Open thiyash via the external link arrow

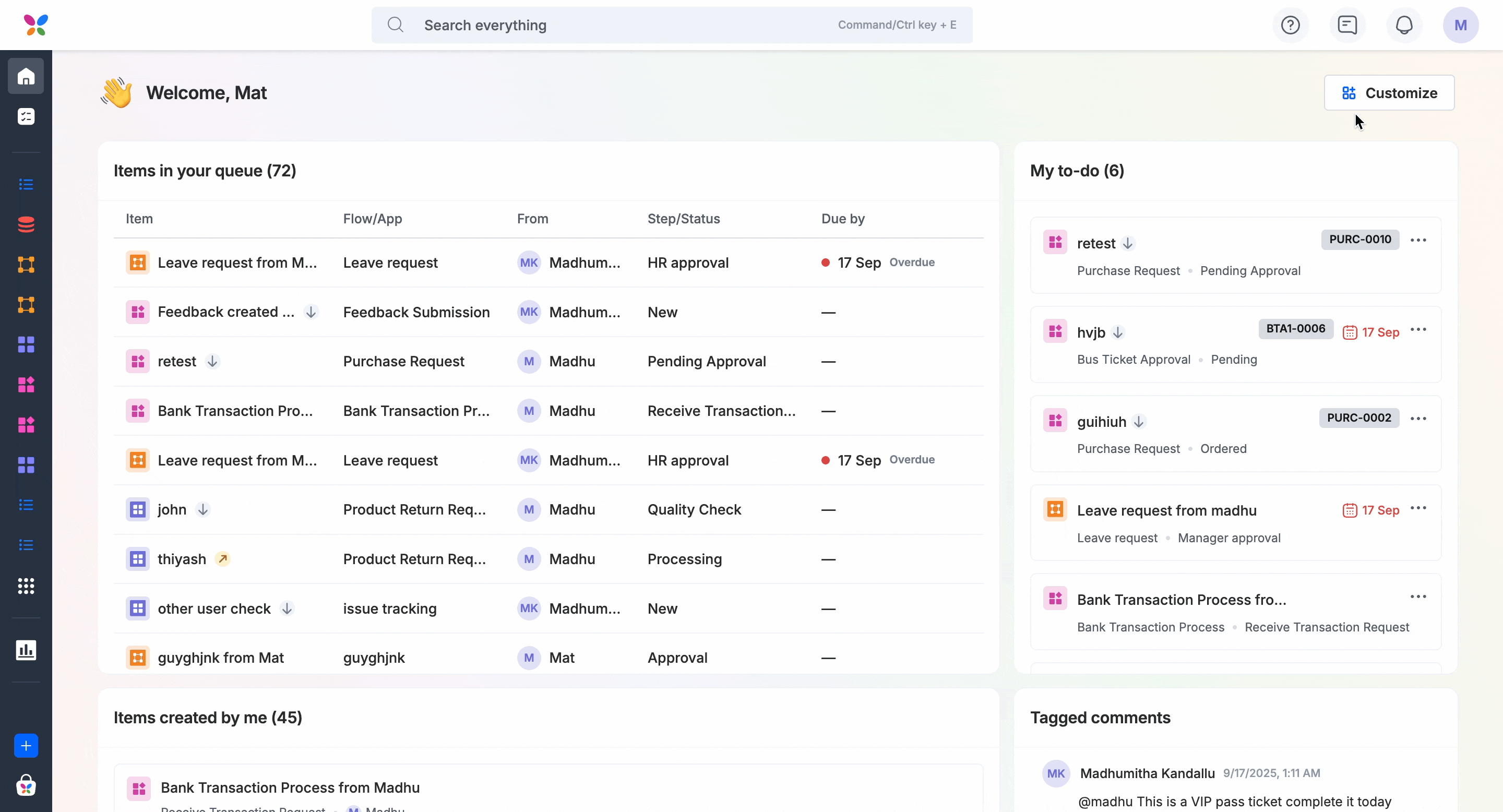[223, 558]
